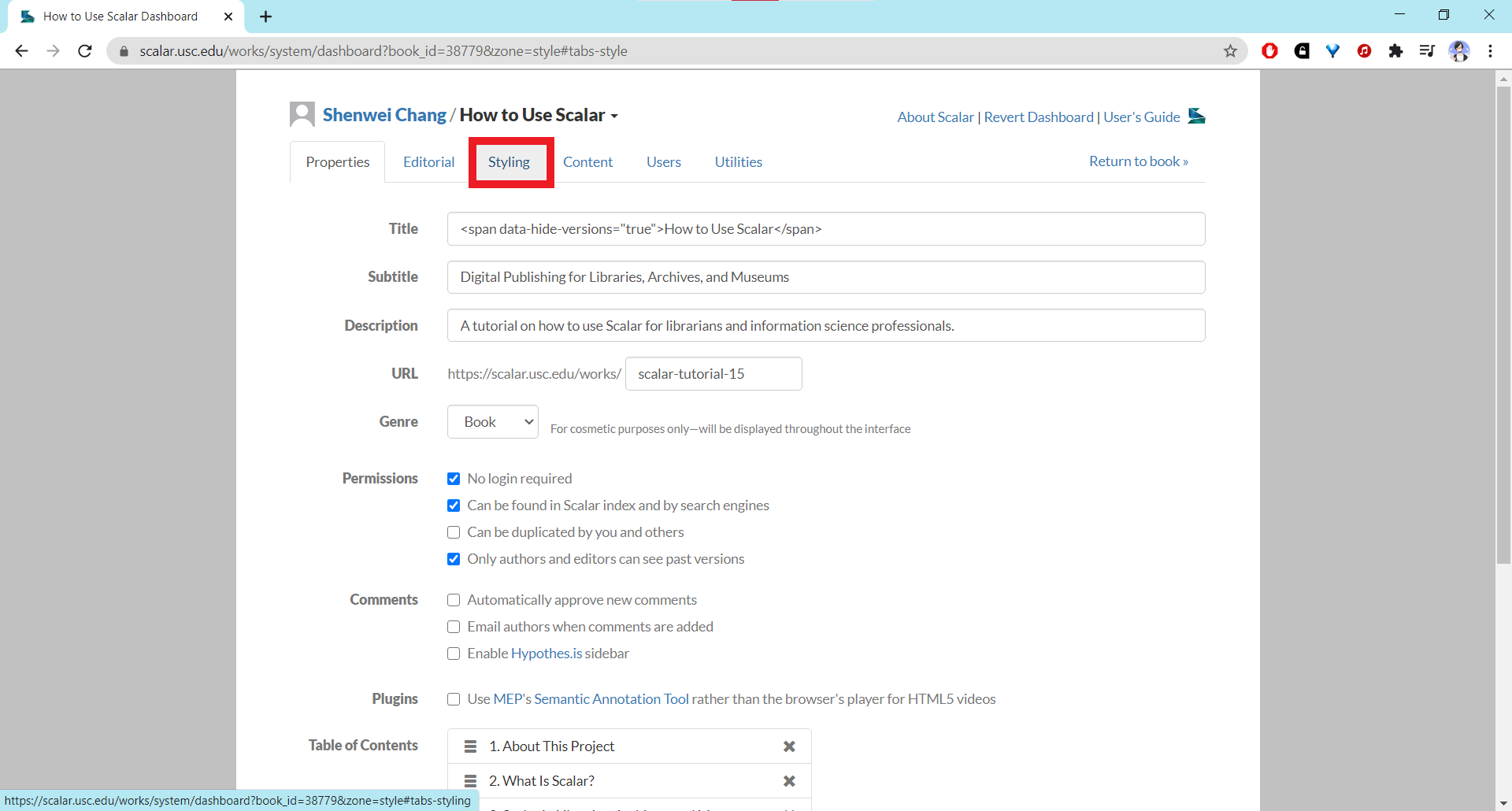Open the browser Extensions puzzle icon
The width and height of the screenshot is (1512, 811).
point(1395,51)
